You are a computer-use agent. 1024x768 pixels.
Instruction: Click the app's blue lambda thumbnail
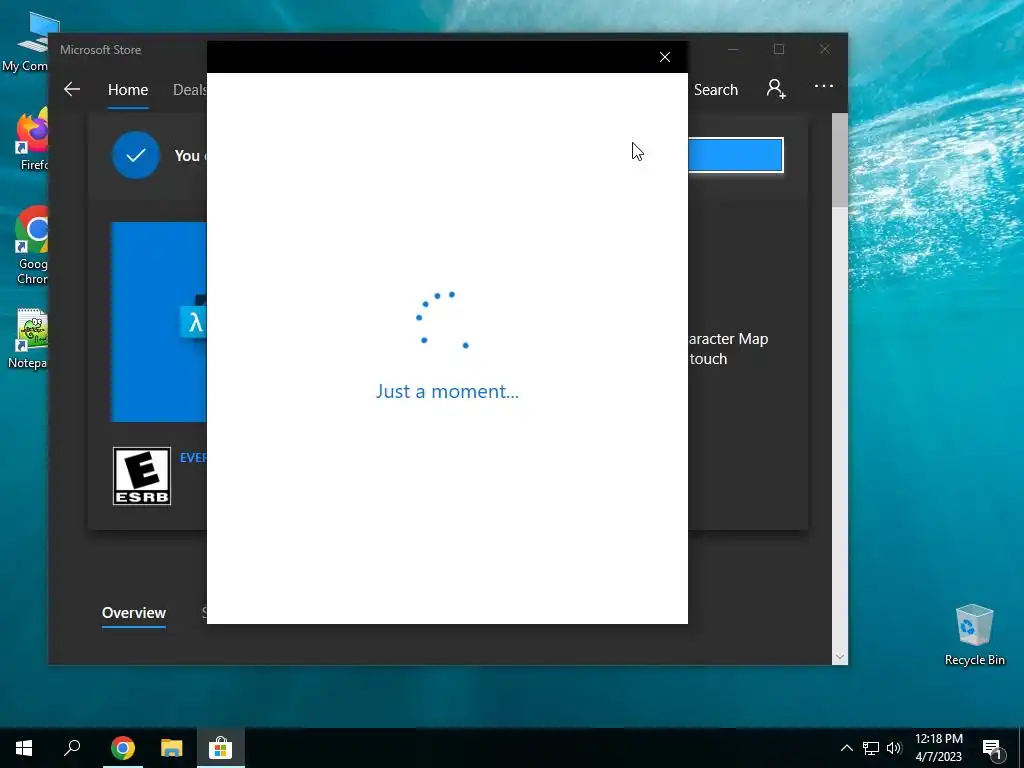pyautogui.click(x=159, y=322)
